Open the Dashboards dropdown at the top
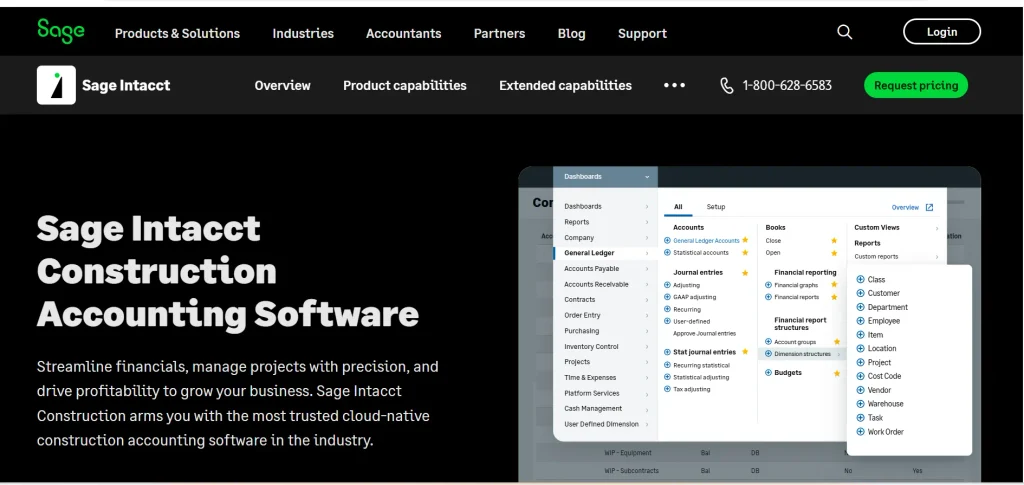This screenshot has width=1024, height=485. point(605,177)
